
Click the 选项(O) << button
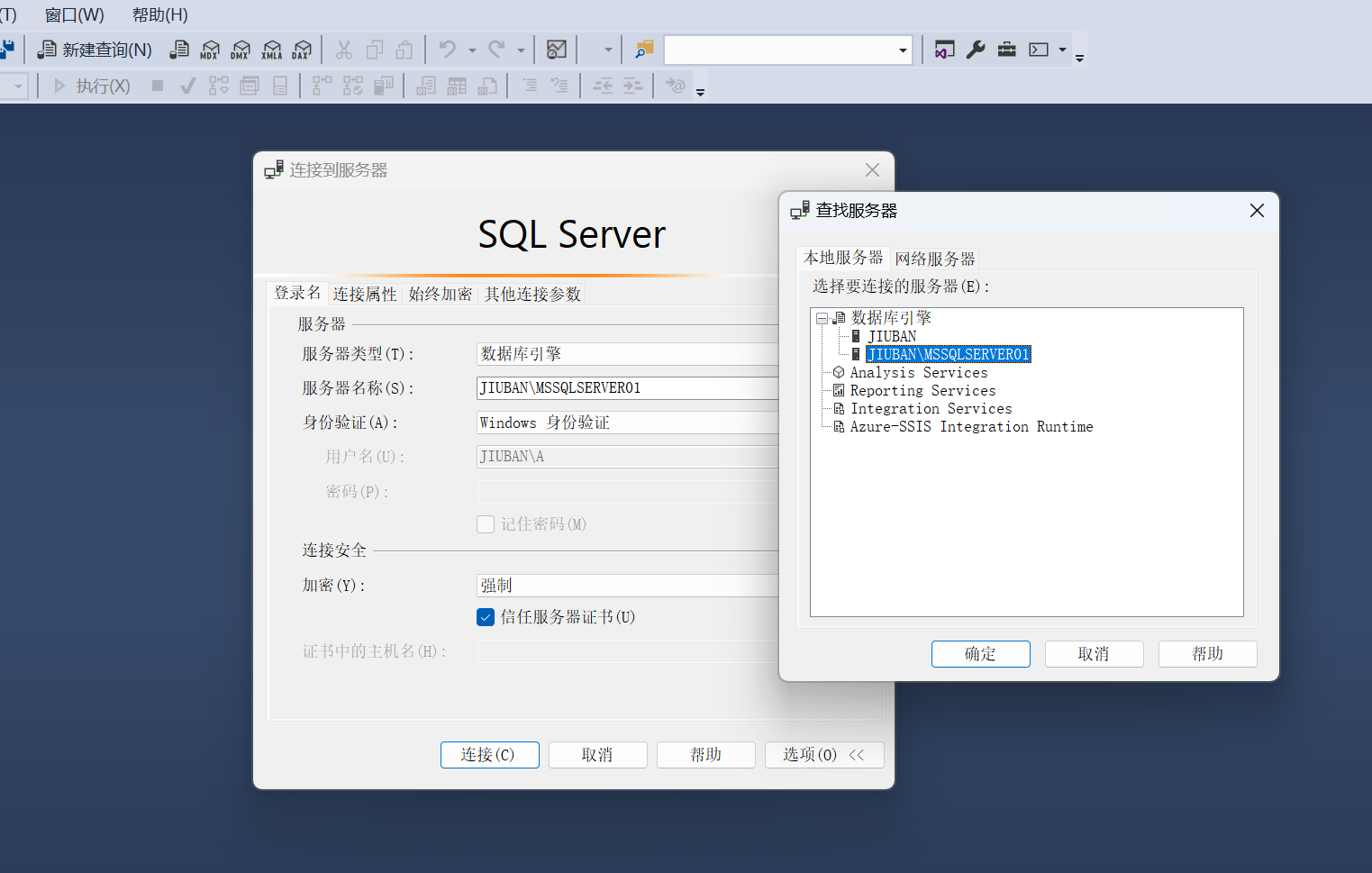(x=824, y=755)
